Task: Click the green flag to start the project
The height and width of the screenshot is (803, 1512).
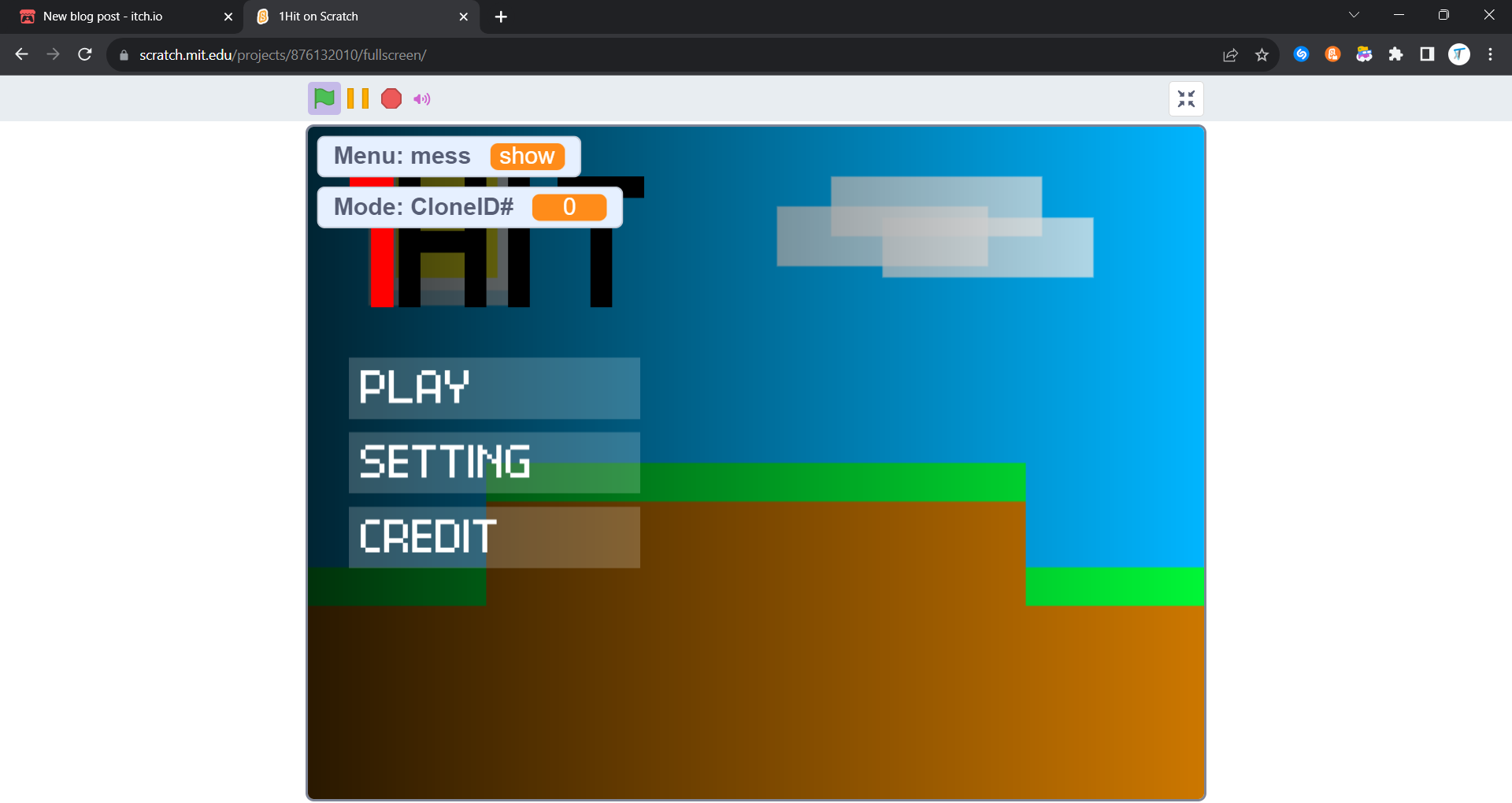Action: point(324,98)
